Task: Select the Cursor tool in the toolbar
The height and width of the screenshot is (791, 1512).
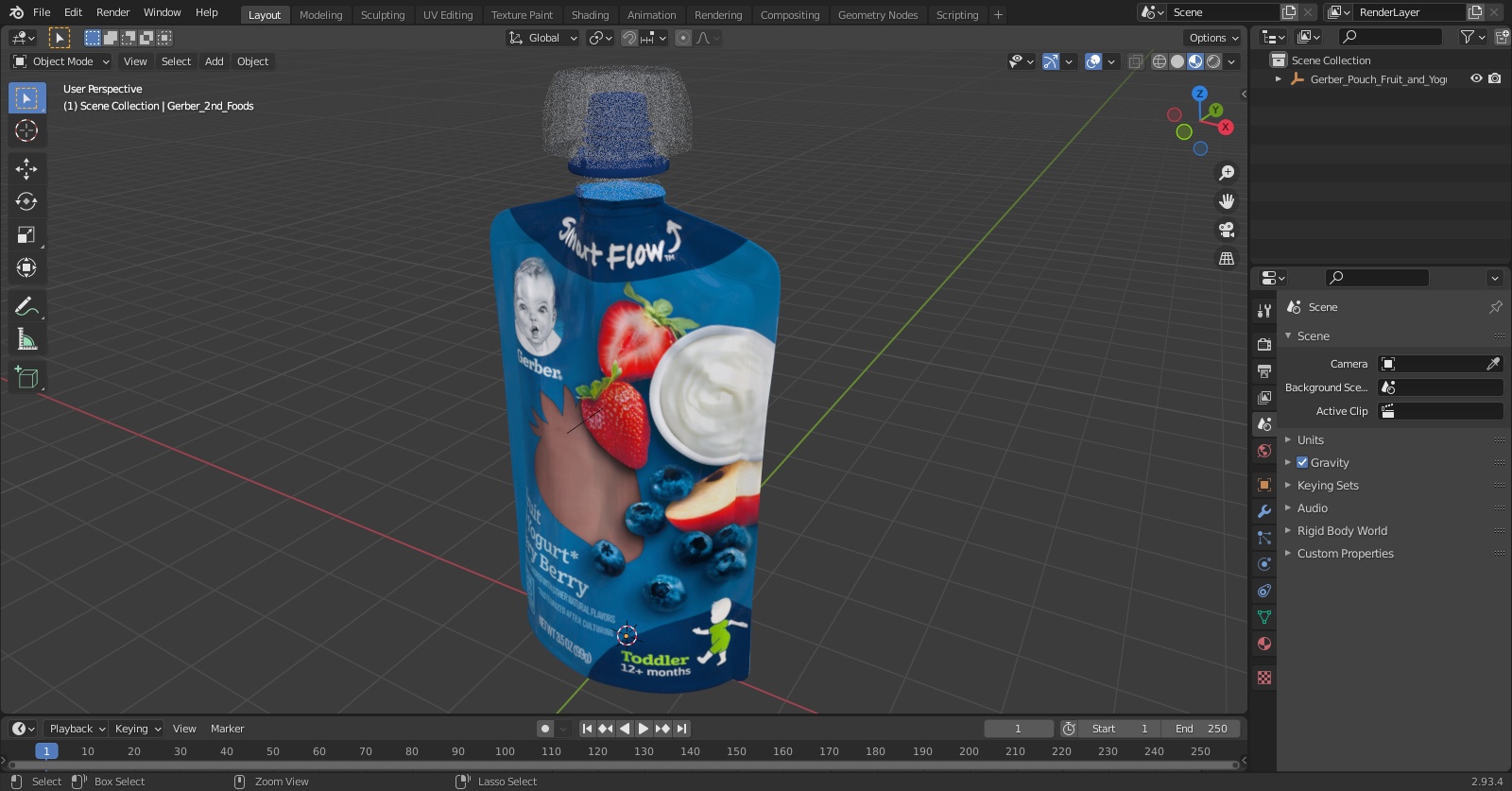Action: tap(26, 130)
